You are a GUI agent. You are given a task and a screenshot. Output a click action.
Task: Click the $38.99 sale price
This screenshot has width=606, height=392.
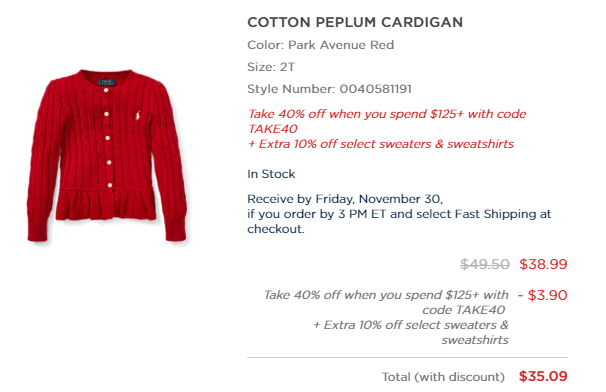coord(543,264)
